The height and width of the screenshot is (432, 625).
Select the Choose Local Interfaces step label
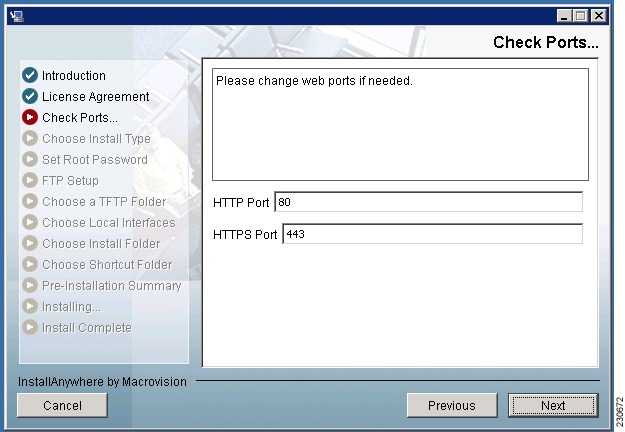tap(109, 222)
